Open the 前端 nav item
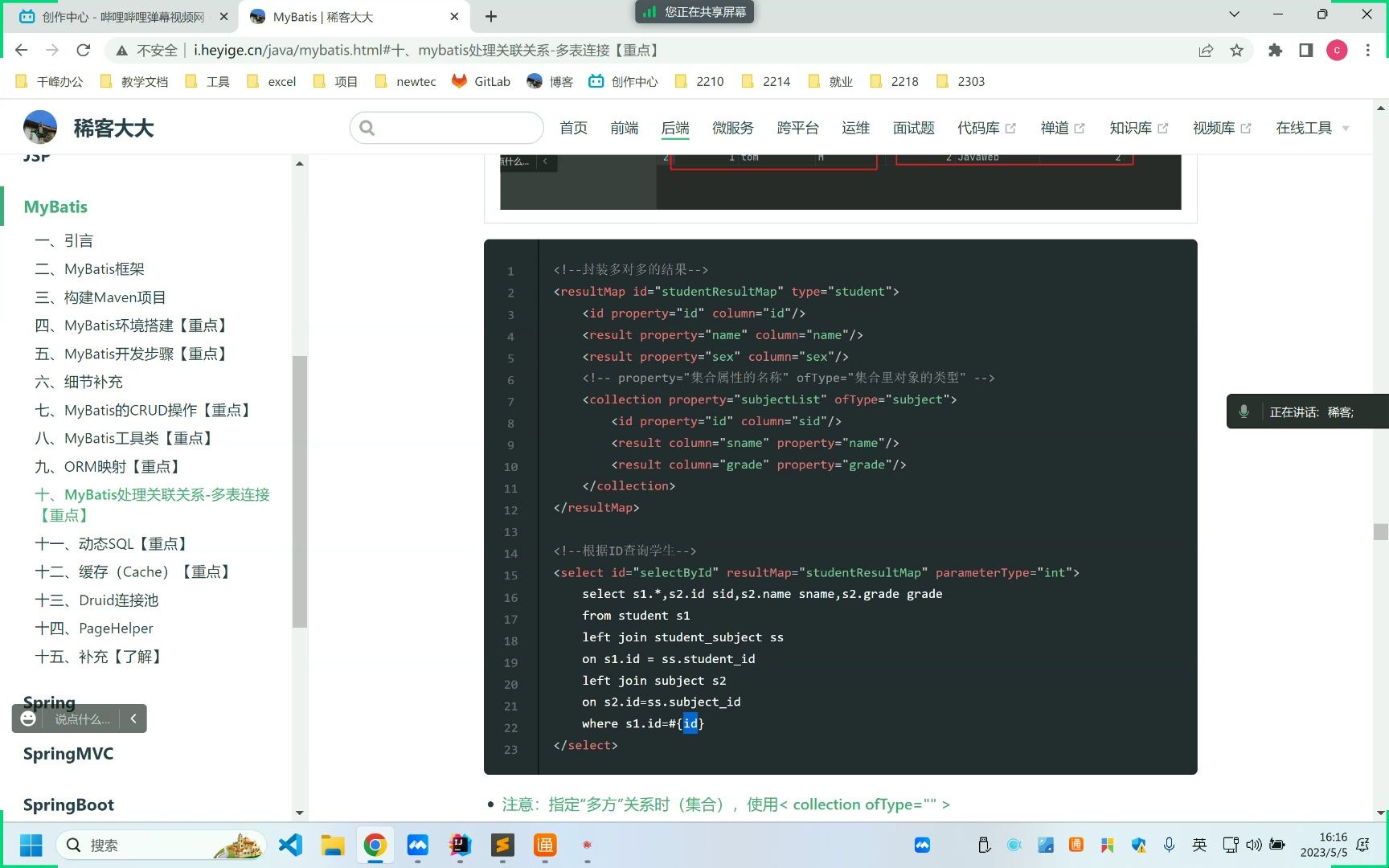This screenshot has height=868, width=1389. pyautogui.click(x=624, y=128)
